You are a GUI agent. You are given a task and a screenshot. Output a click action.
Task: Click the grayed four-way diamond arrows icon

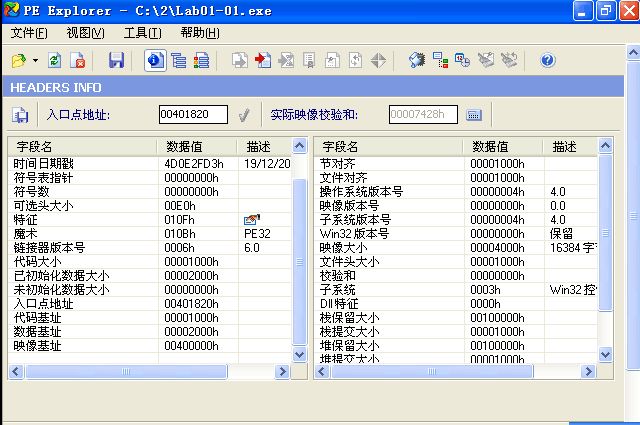point(378,61)
